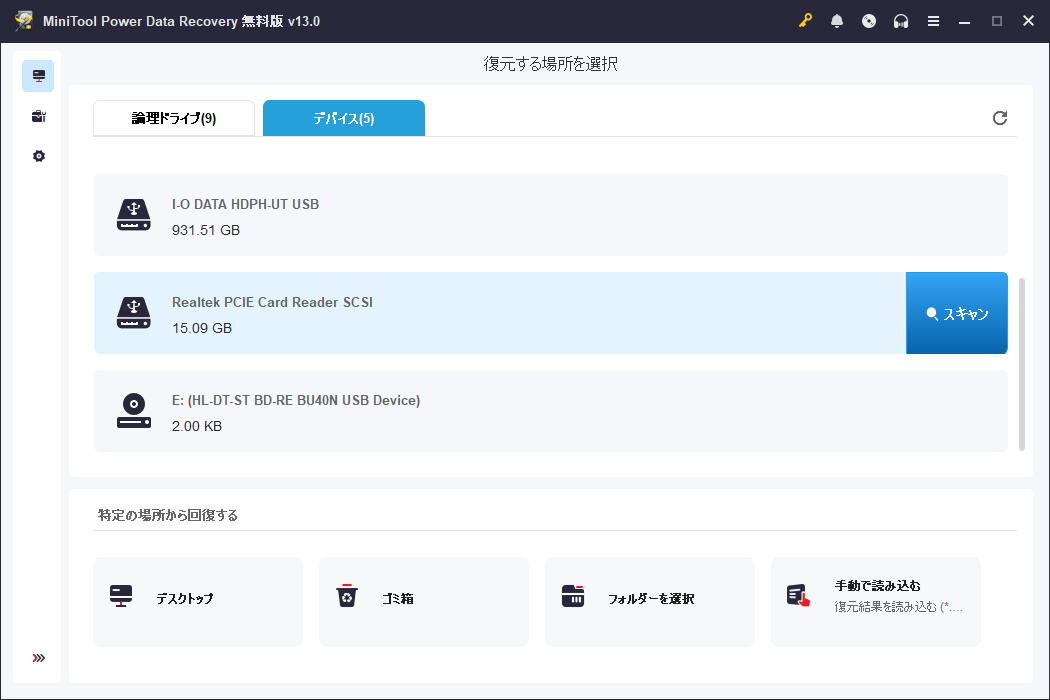The image size is (1050, 700).
Task: Click the key register icon in title bar
Action: click(x=805, y=21)
